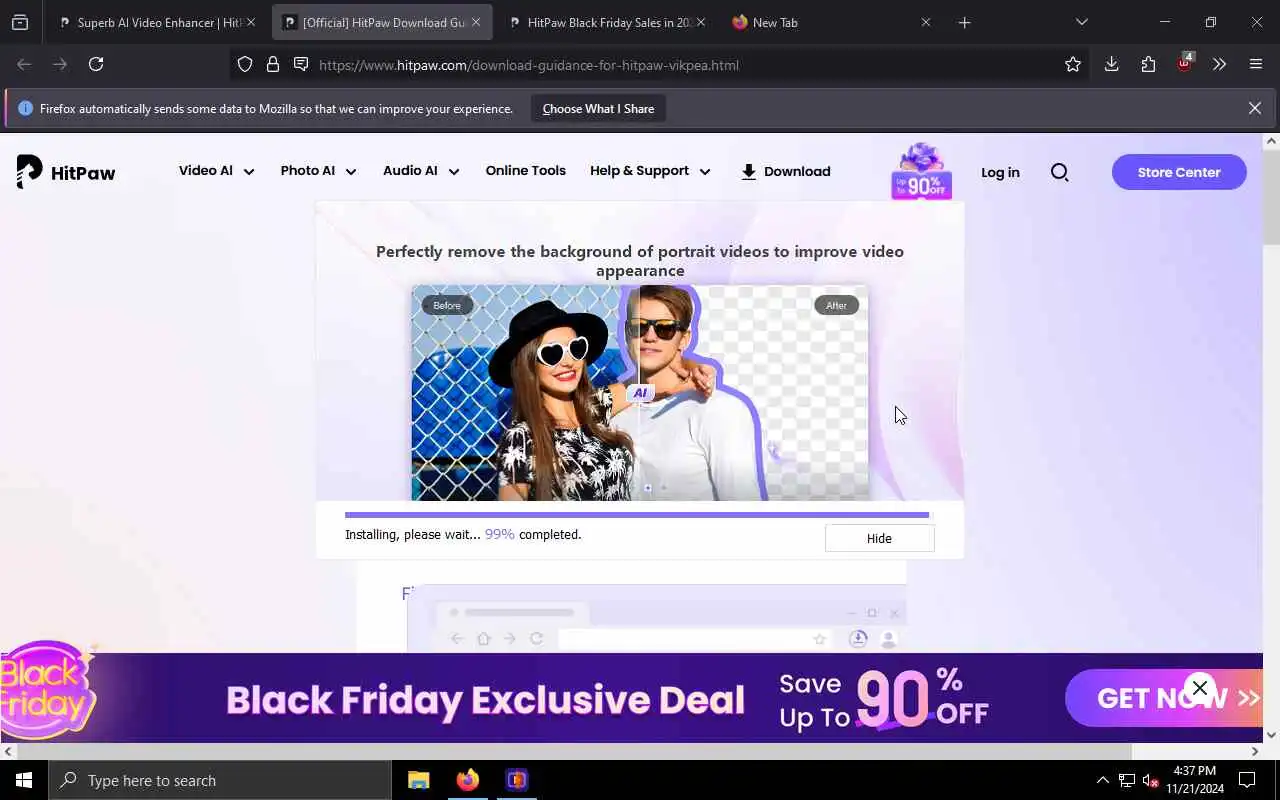
Task: Open the extensions puzzle icon
Action: [1148, 64]
